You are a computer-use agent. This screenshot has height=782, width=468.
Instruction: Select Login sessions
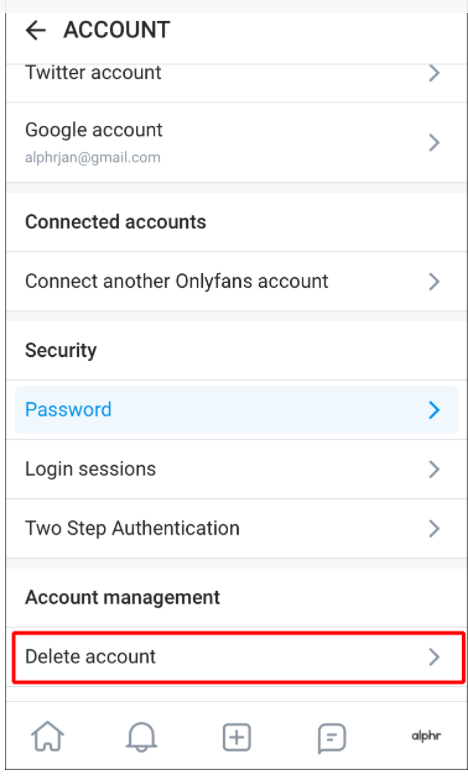coord(236,469)
